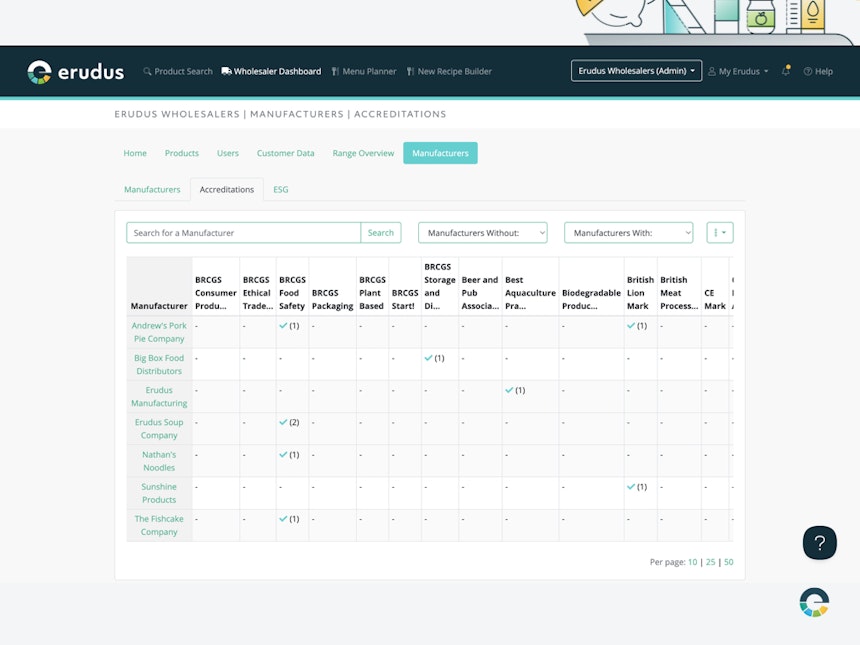Viewport: 860px width, 645px height.
Task: Set per page to 25
Action: click(710, 562)
